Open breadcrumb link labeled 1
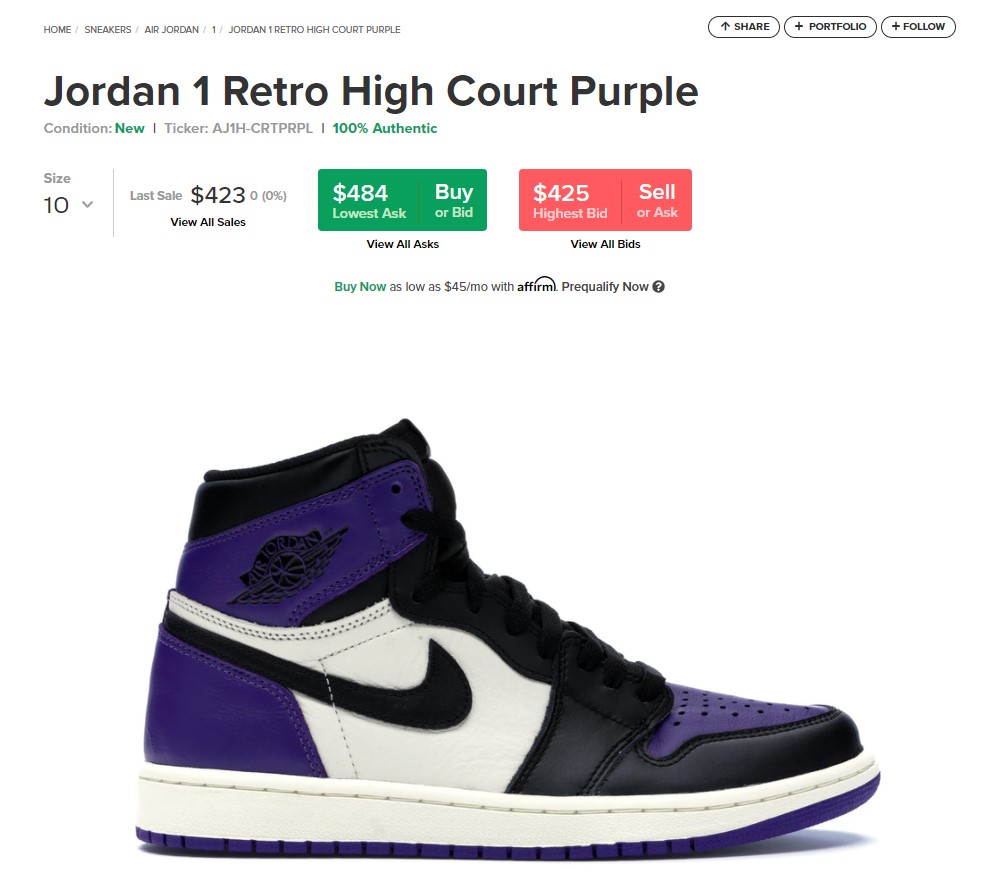The width and height of the screenshot is (983, 872). (x=214, y=29)
